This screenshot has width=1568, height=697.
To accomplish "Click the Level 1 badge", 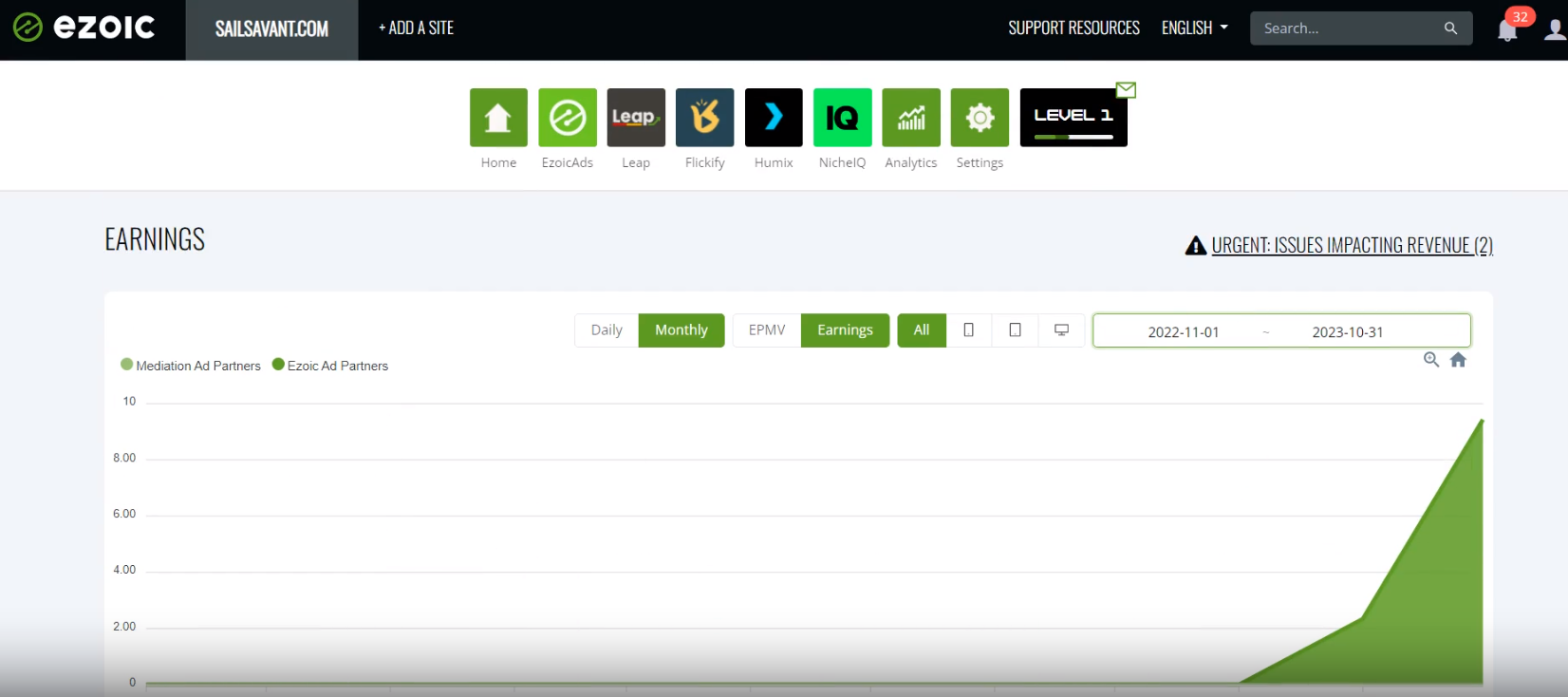I will (x=1073, y=118).
